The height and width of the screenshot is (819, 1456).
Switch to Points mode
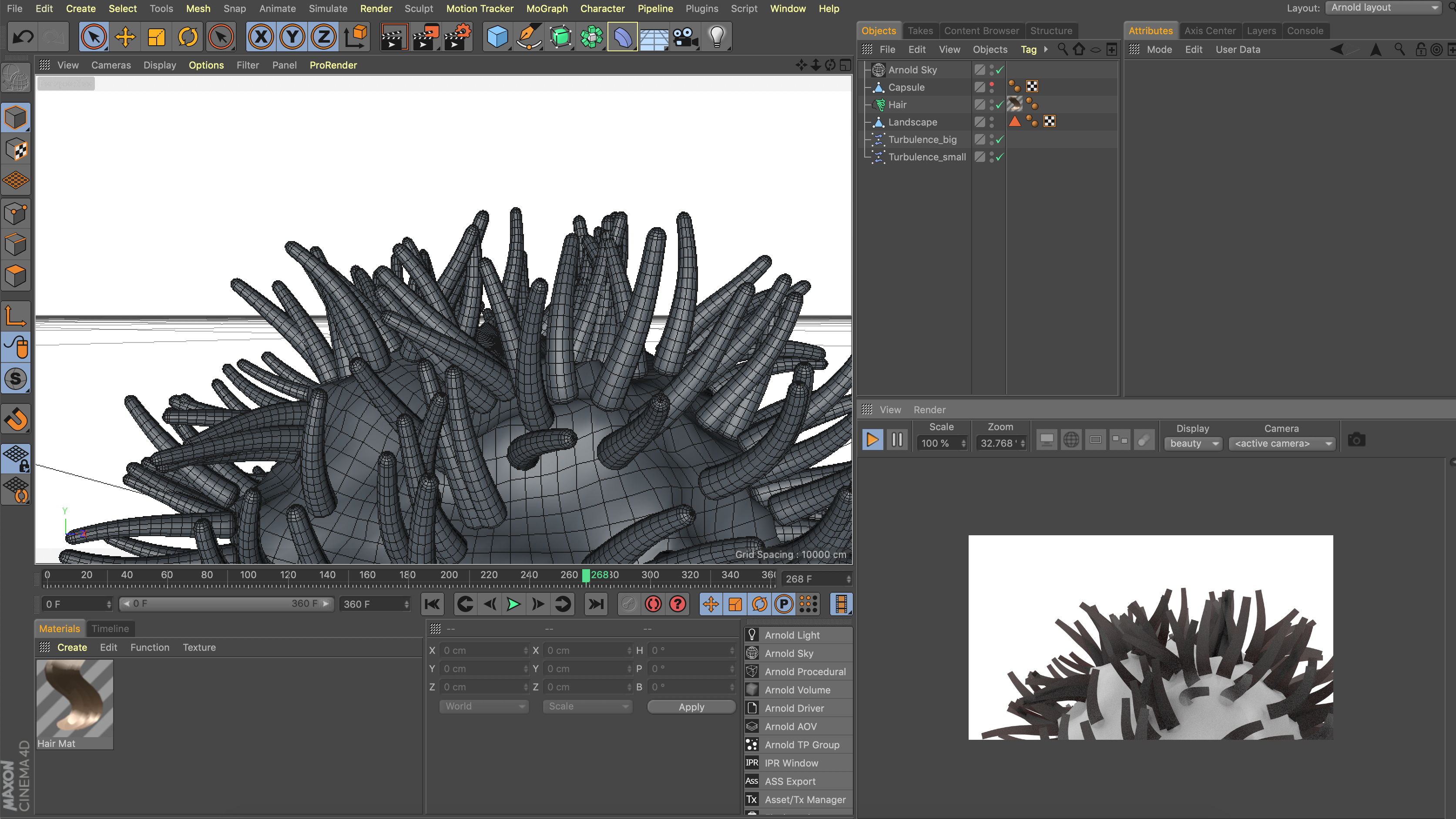[16, 213]
